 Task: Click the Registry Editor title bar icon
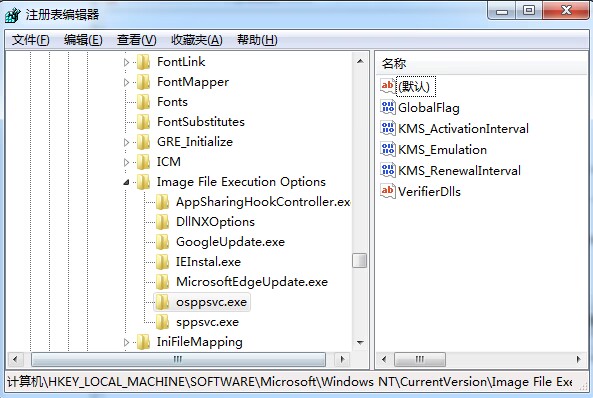click(12, 15)
